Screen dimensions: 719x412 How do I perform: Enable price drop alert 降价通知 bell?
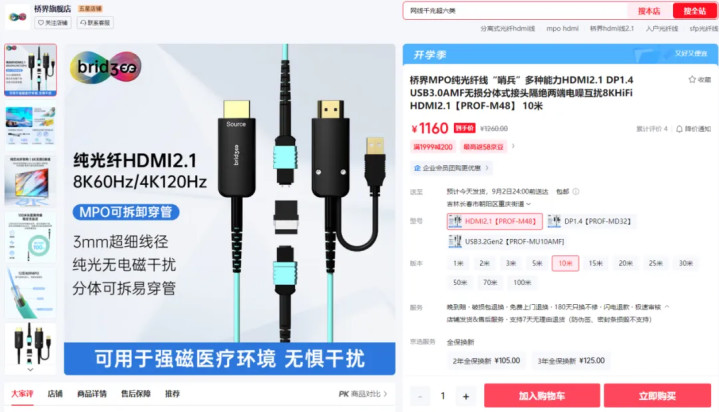[x=693, y=129]
